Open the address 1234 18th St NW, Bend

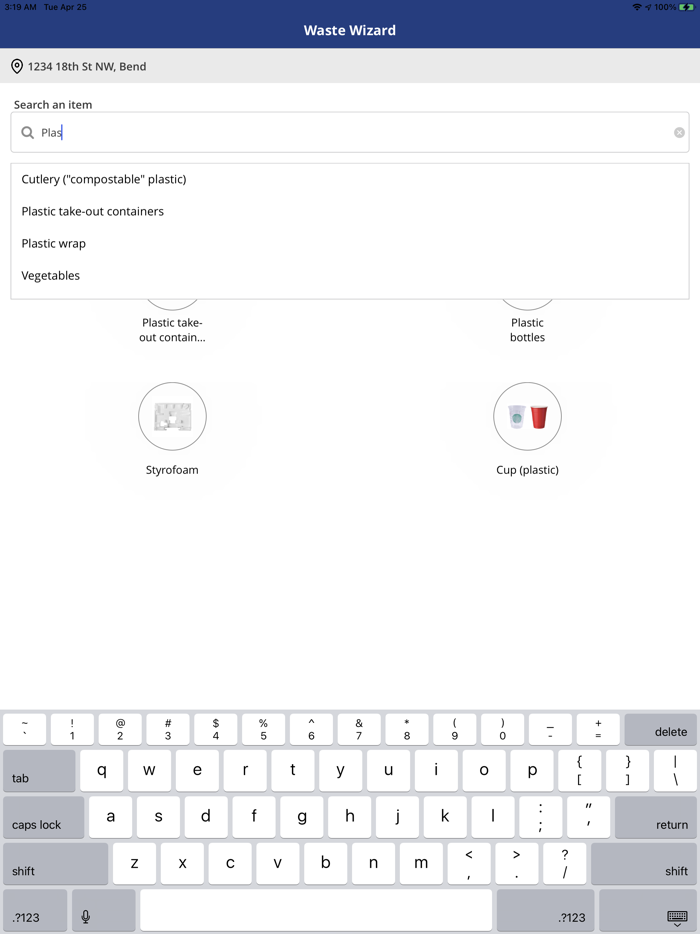87,66
